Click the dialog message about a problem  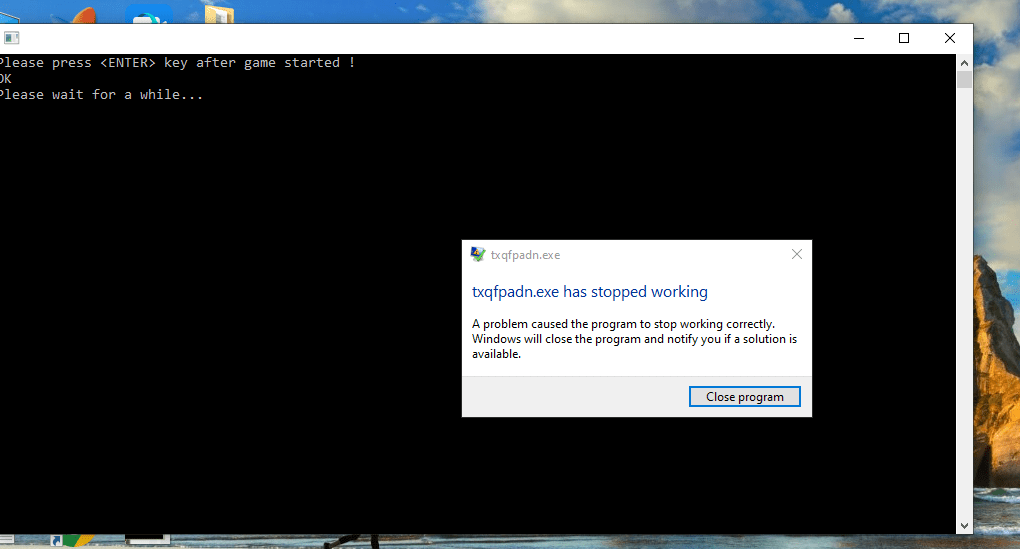634,339
